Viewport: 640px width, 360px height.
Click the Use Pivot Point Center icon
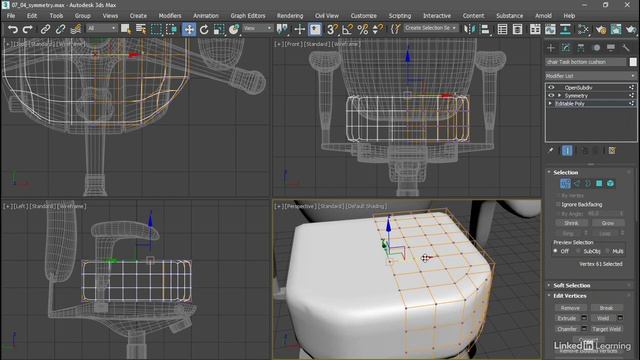(x=282, y=29)
